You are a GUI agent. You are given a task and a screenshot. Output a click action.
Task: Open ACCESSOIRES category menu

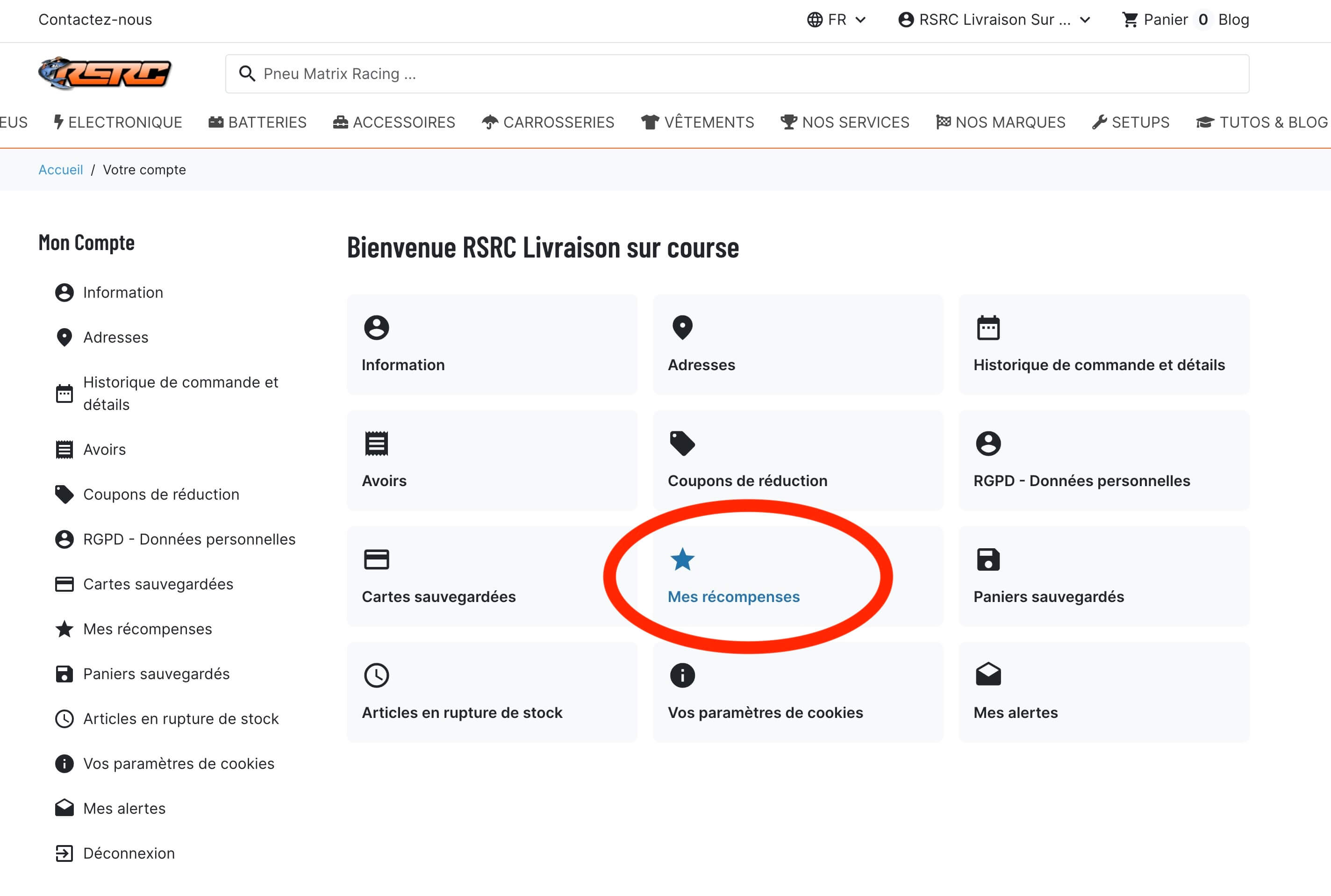click(394, 122)
